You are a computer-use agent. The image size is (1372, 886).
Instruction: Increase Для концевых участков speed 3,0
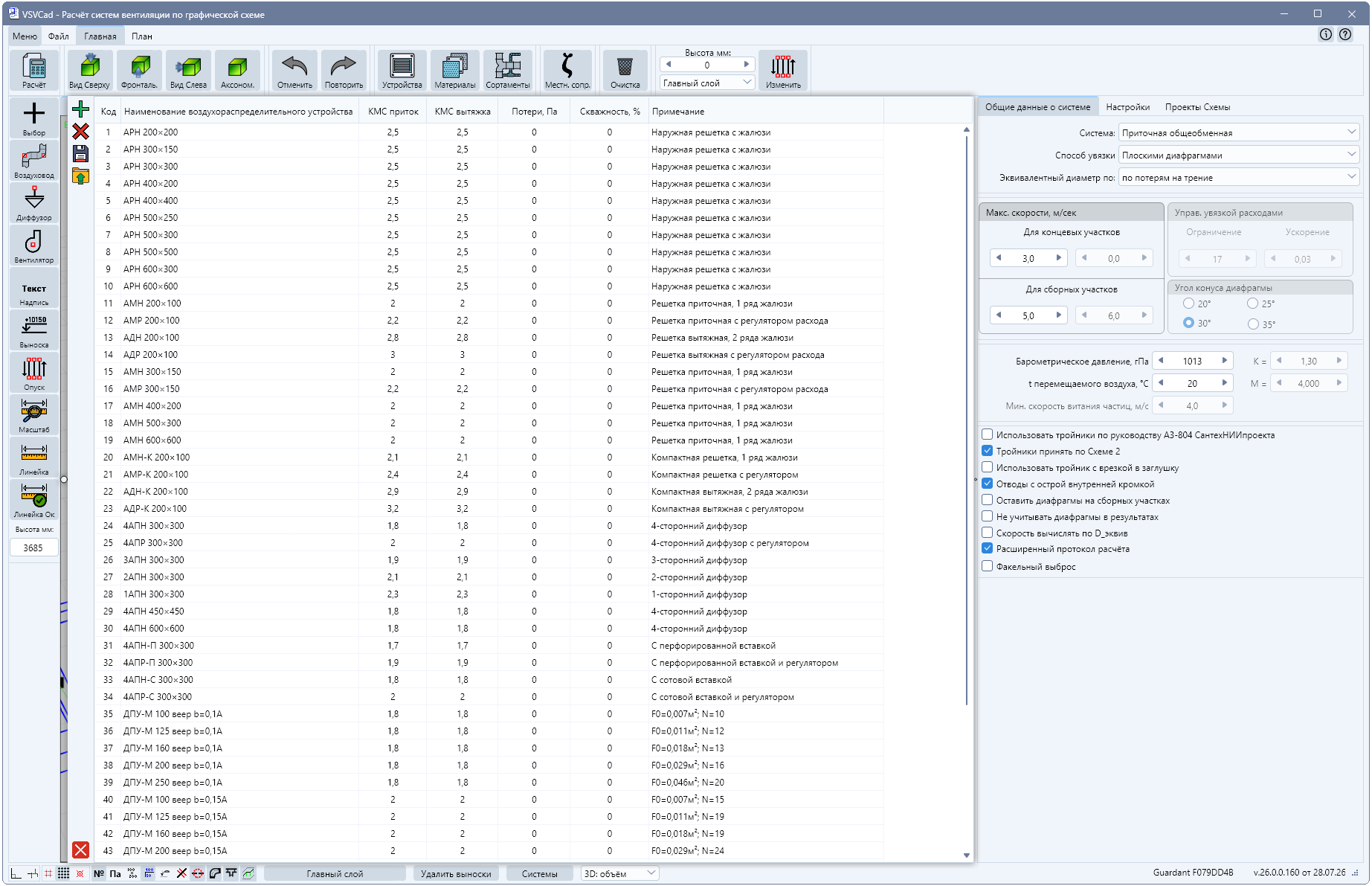1058,258
